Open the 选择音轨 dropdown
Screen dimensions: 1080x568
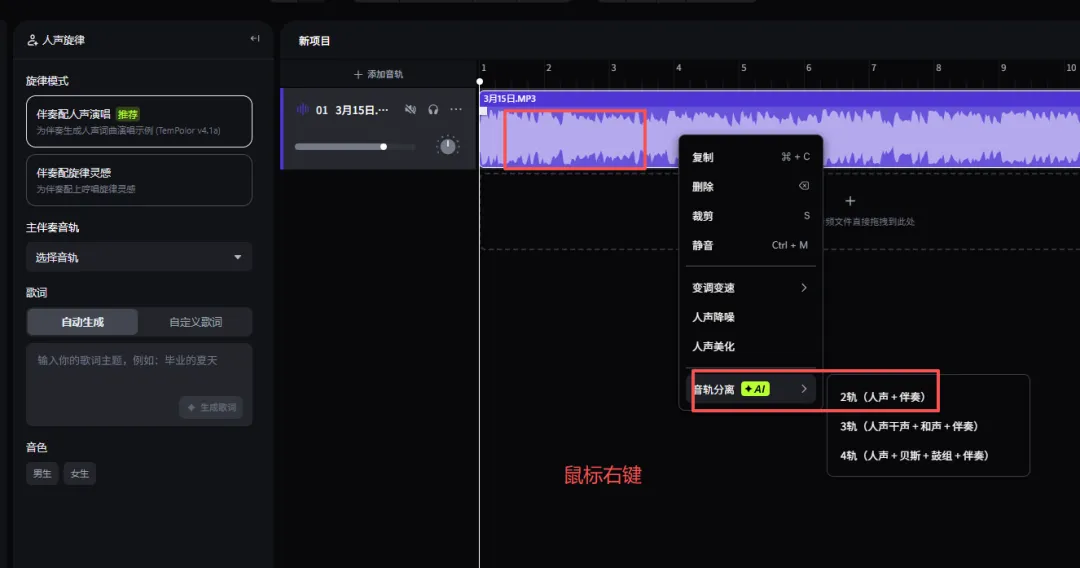click(139, 257)
